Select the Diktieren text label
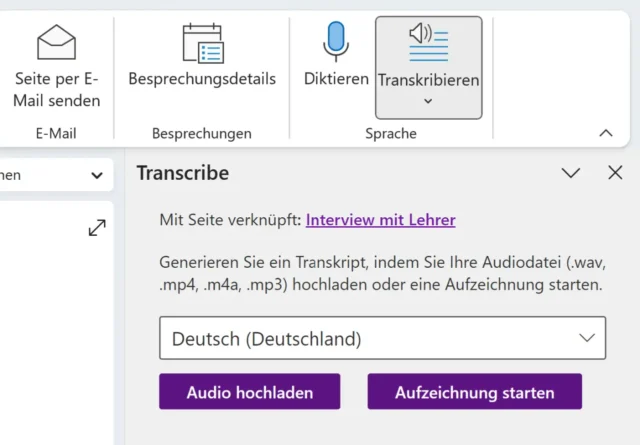 [336, 79]
